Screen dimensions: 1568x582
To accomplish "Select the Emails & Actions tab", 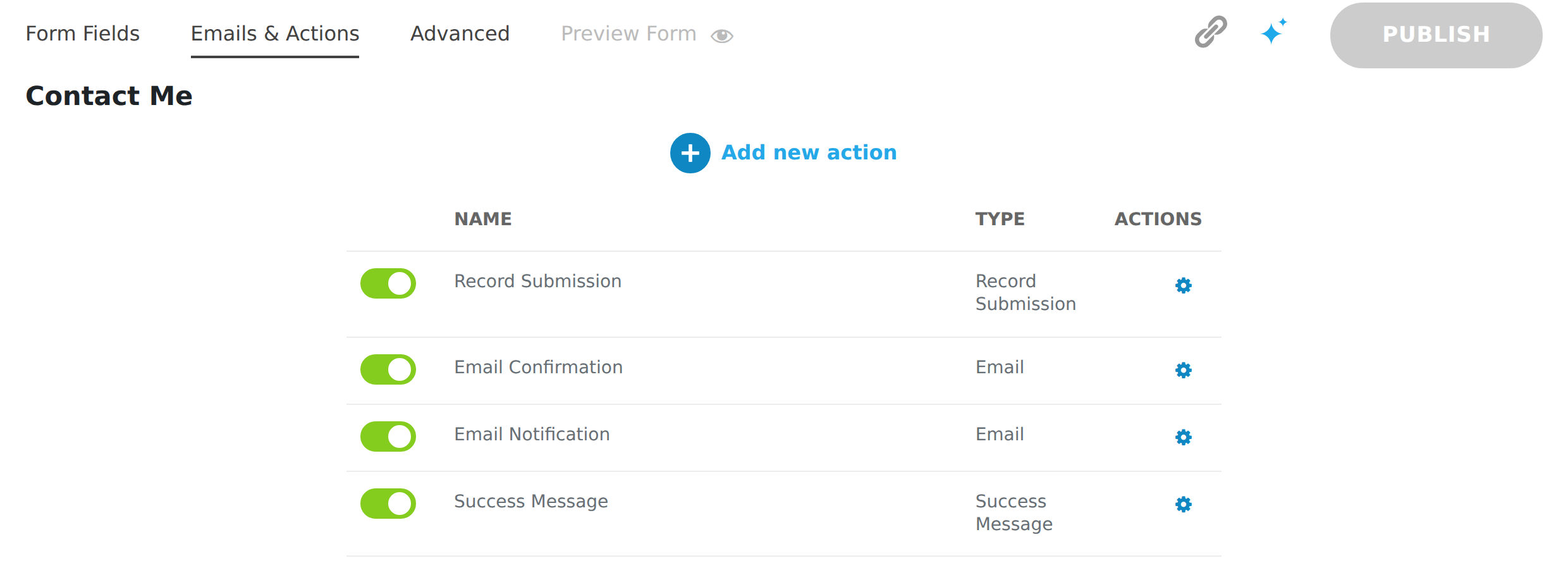I will coord(275,34).
